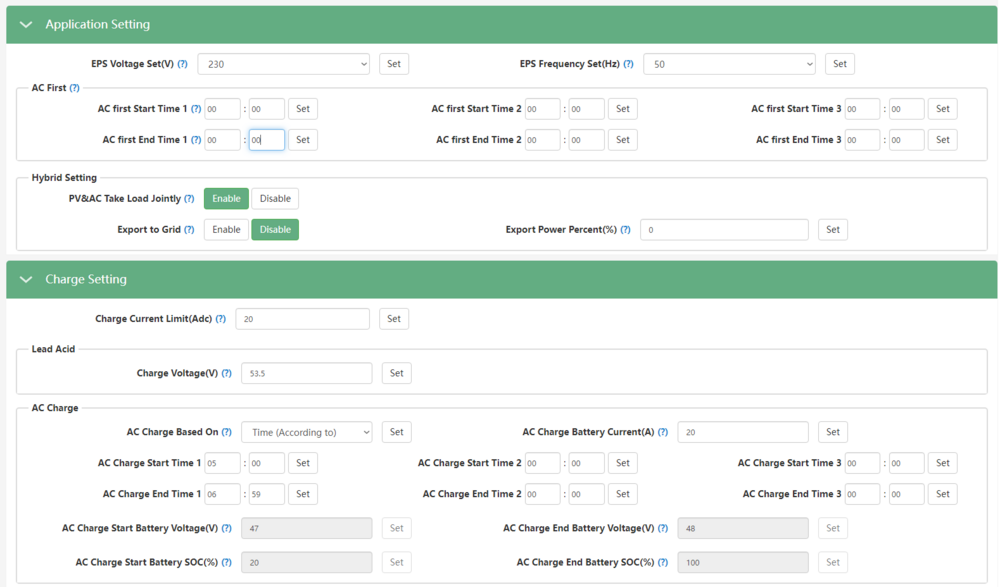
Task: Click the AC Charge Battery Current input field
Action: (743, 432)
